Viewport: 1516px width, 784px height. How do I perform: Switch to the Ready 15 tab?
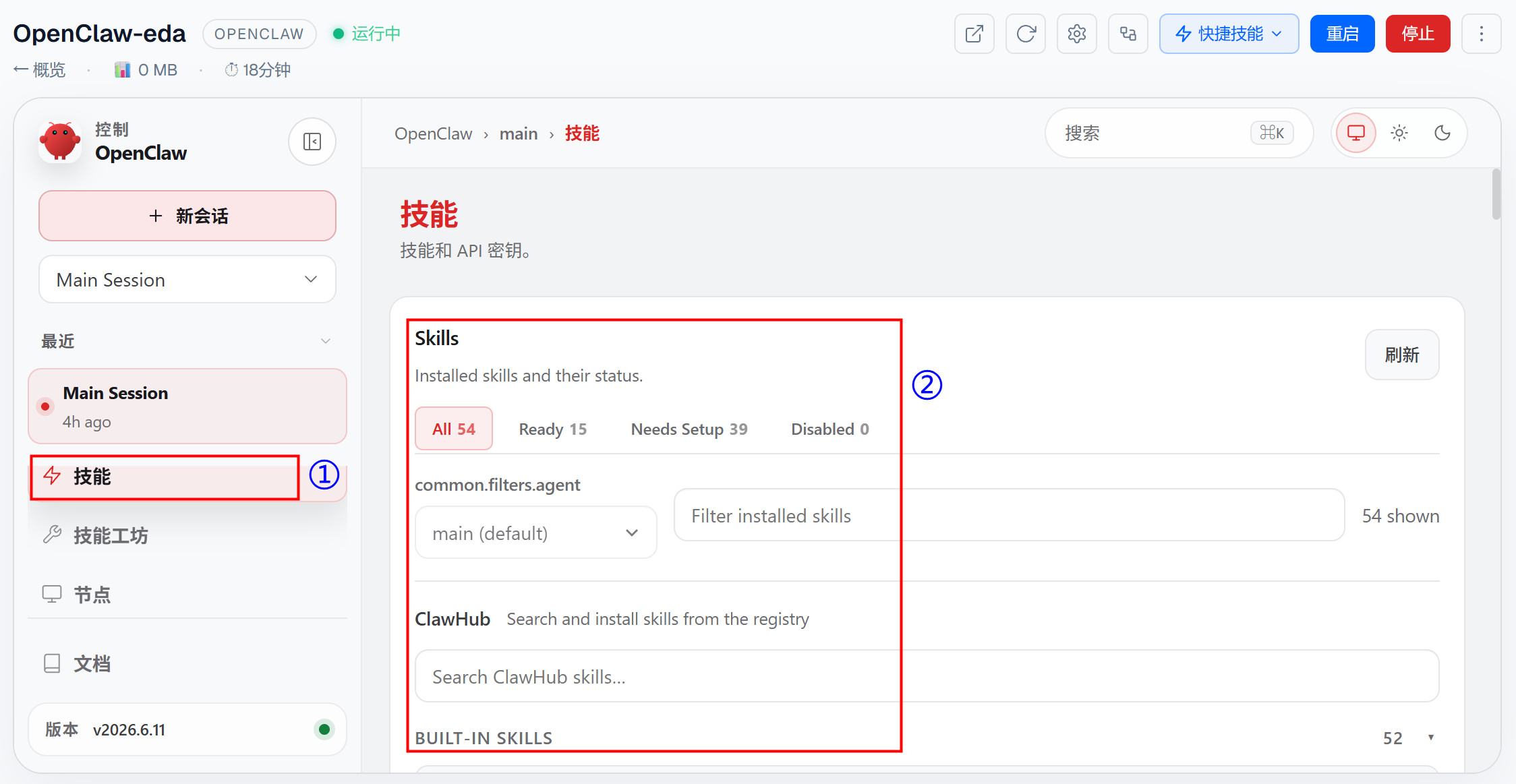(552, 429)
